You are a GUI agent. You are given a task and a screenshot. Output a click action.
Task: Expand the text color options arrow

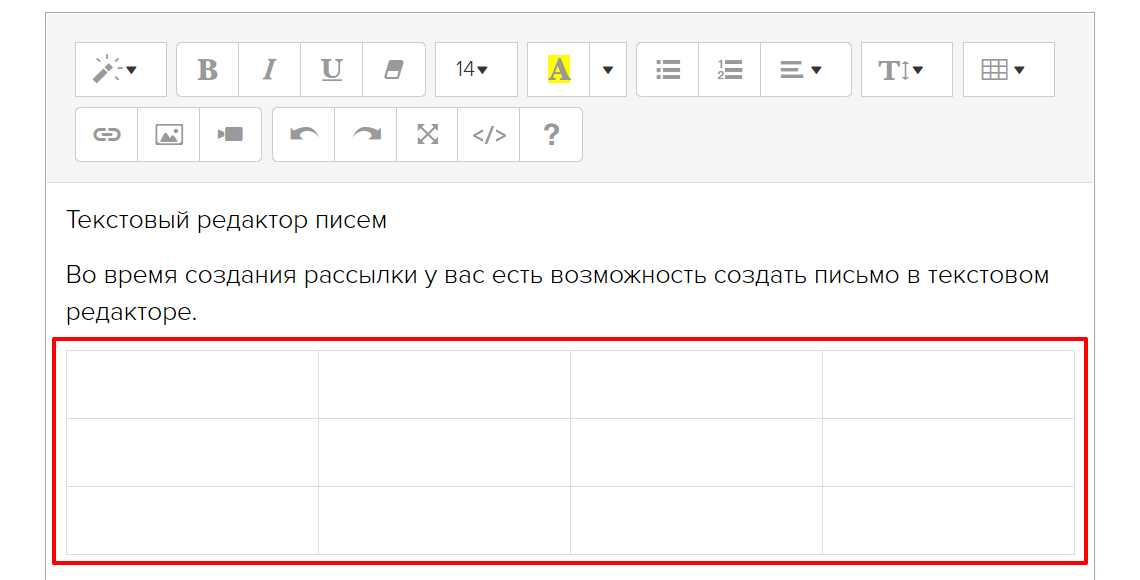(x=608, y=70)
